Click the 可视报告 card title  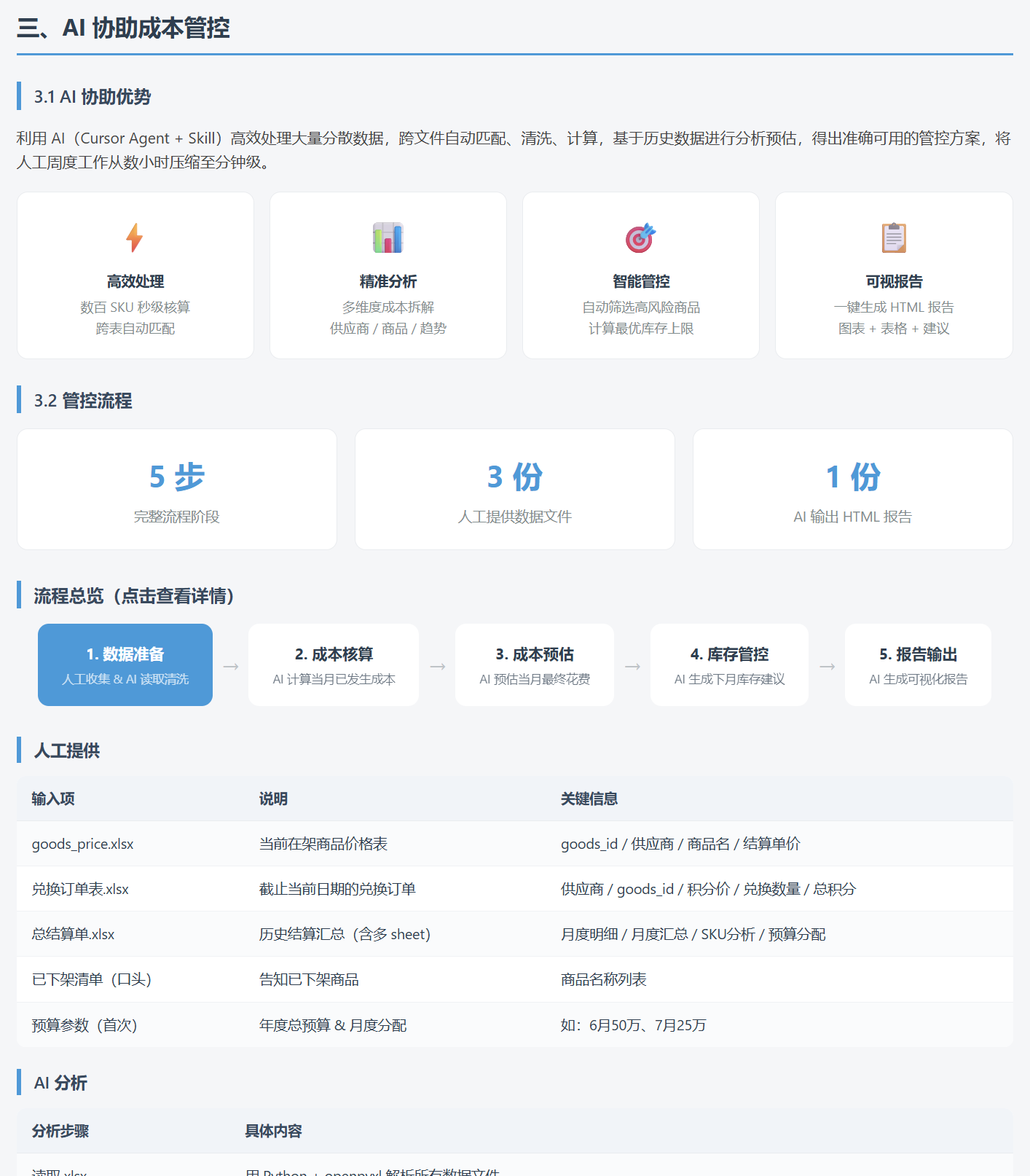[894, 281]
